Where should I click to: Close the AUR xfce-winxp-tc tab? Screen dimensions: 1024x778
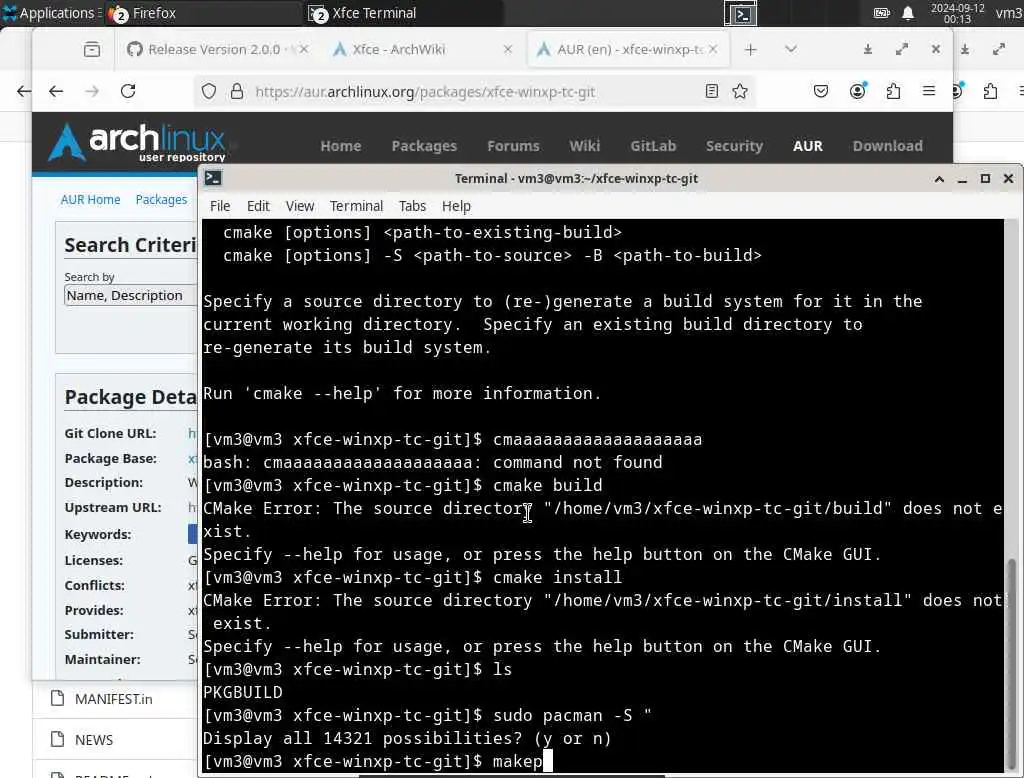click(x=713, y=49)
